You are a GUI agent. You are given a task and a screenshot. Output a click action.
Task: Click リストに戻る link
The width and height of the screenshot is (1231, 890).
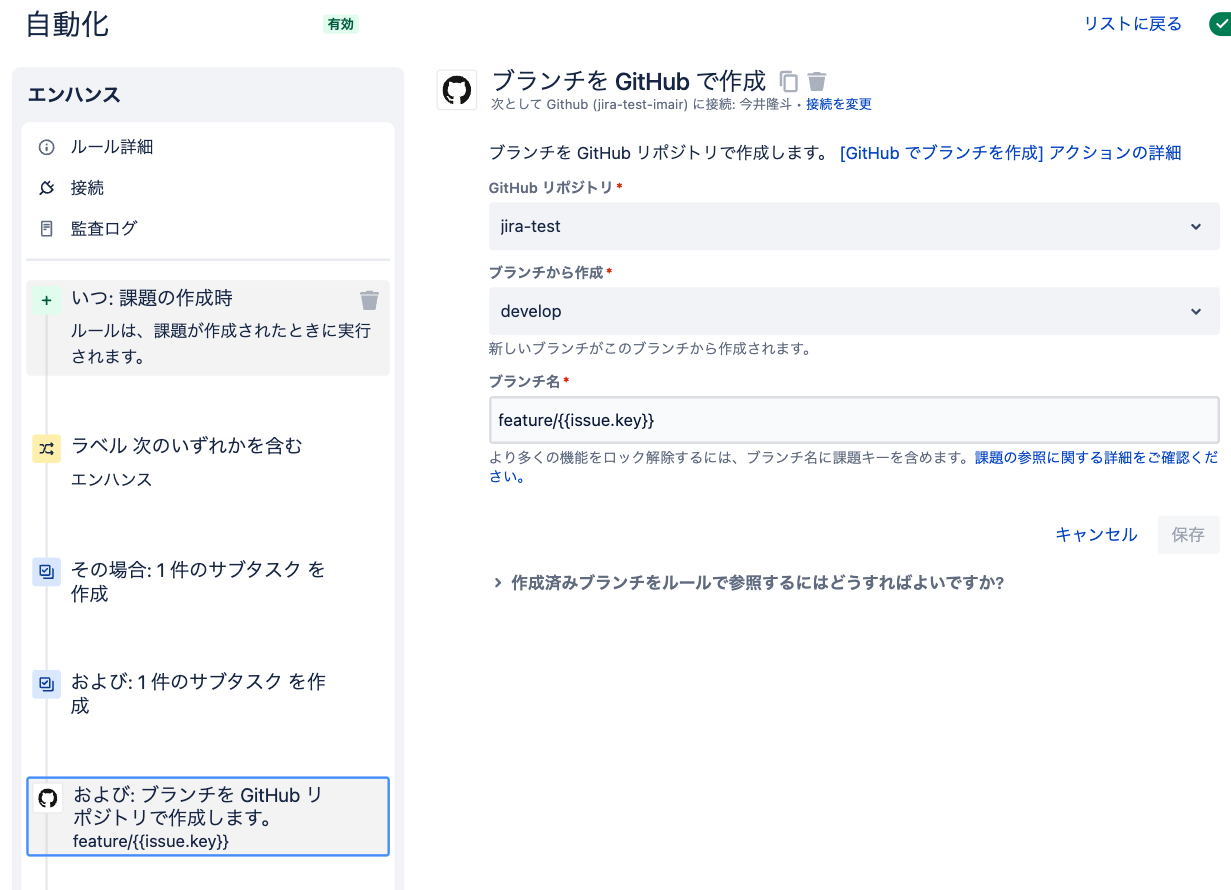(x=1132, y=24)
